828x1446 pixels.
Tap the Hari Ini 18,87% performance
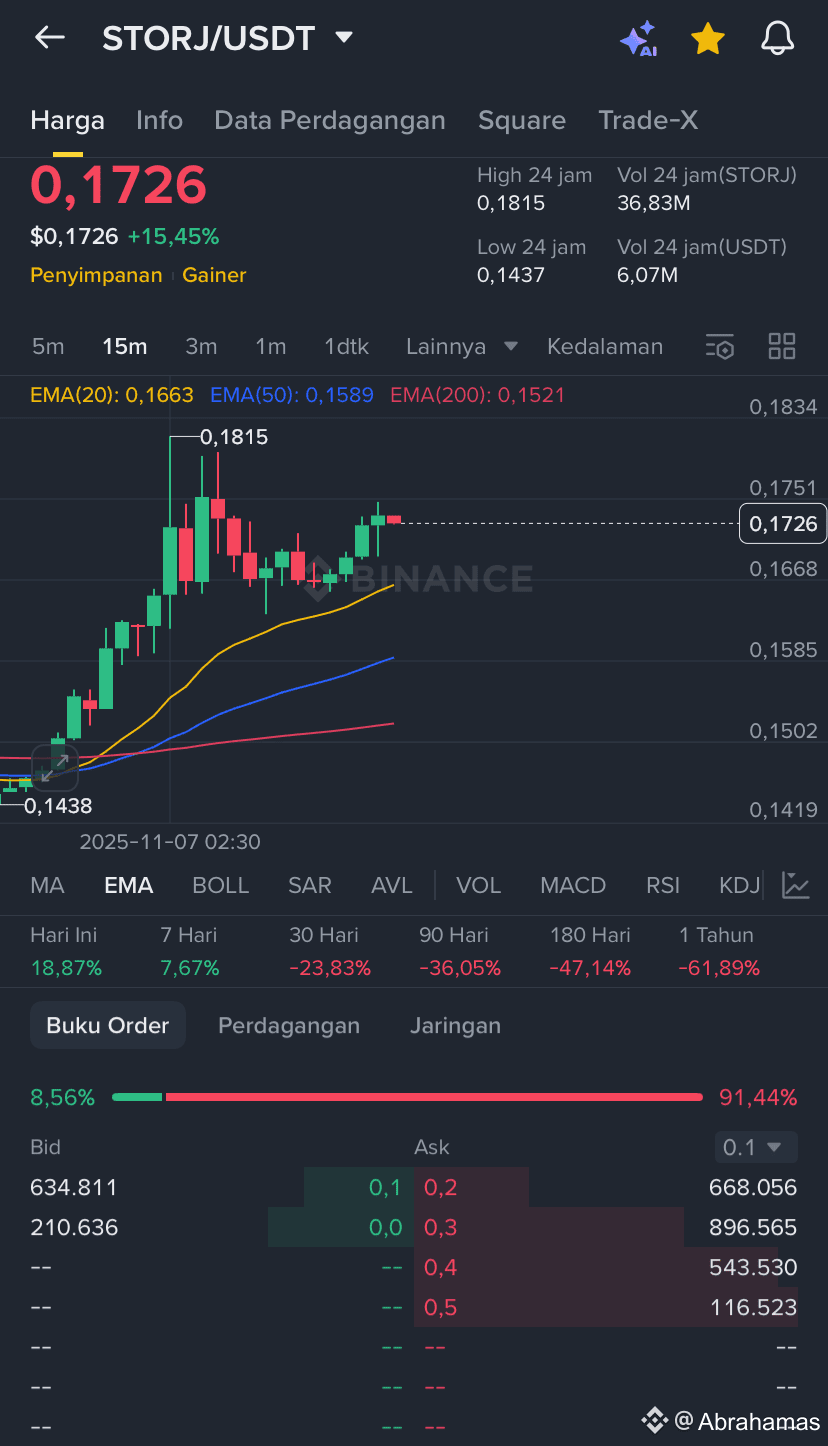coord(66,951)
